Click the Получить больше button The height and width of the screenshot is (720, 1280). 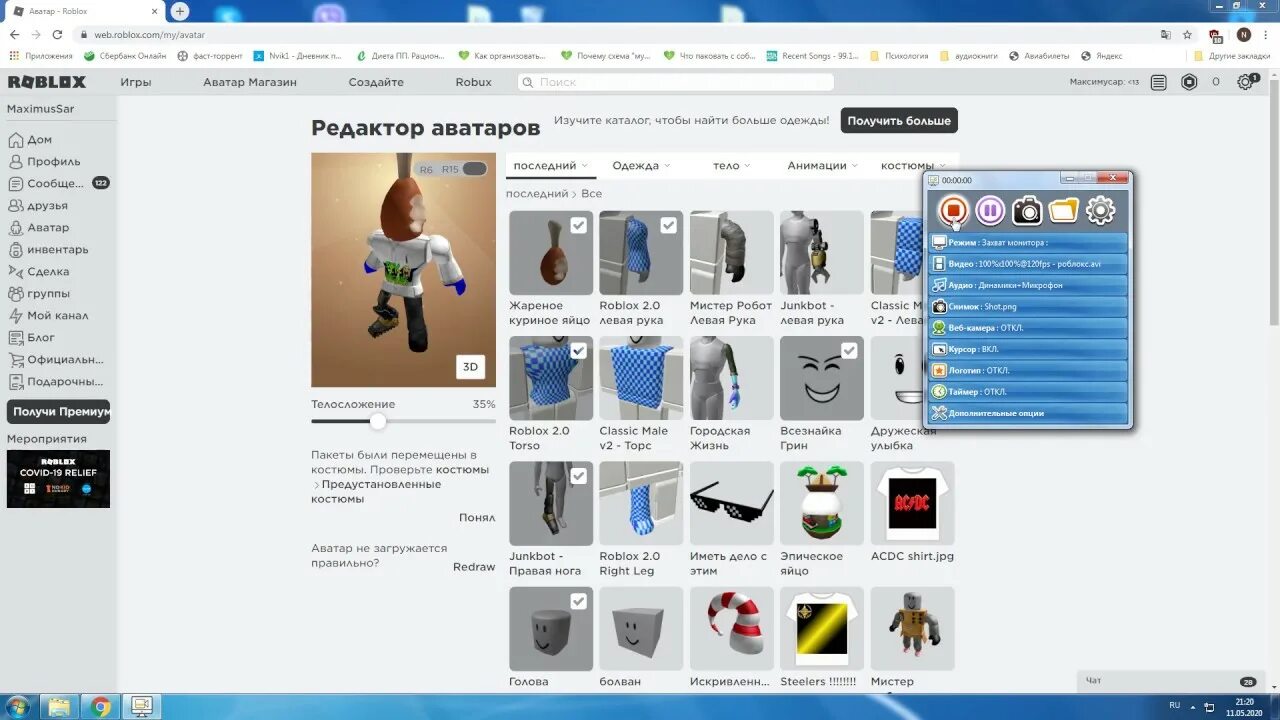[x=899, y=121]
